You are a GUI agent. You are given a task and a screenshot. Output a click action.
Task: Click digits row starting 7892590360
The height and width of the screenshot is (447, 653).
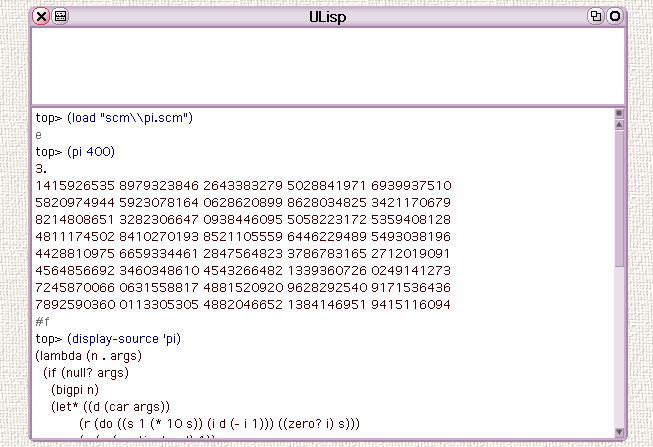click(243, 305)
